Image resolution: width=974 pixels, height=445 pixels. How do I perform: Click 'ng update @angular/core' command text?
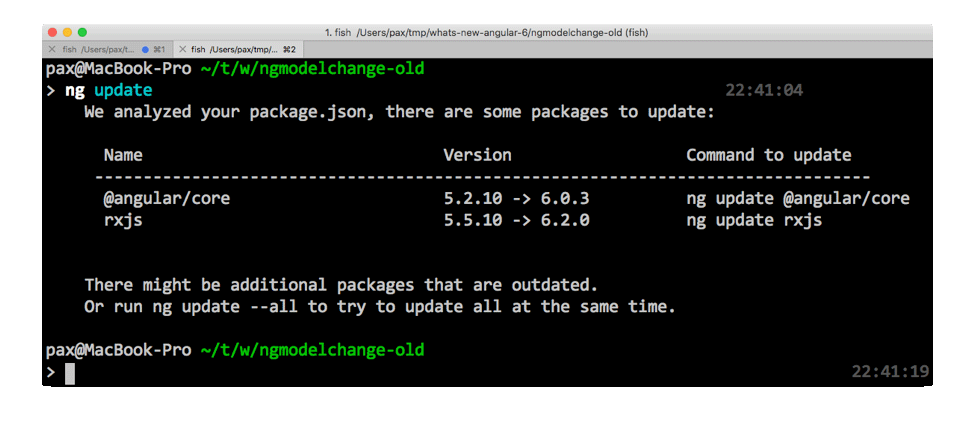tap(798, 199)
